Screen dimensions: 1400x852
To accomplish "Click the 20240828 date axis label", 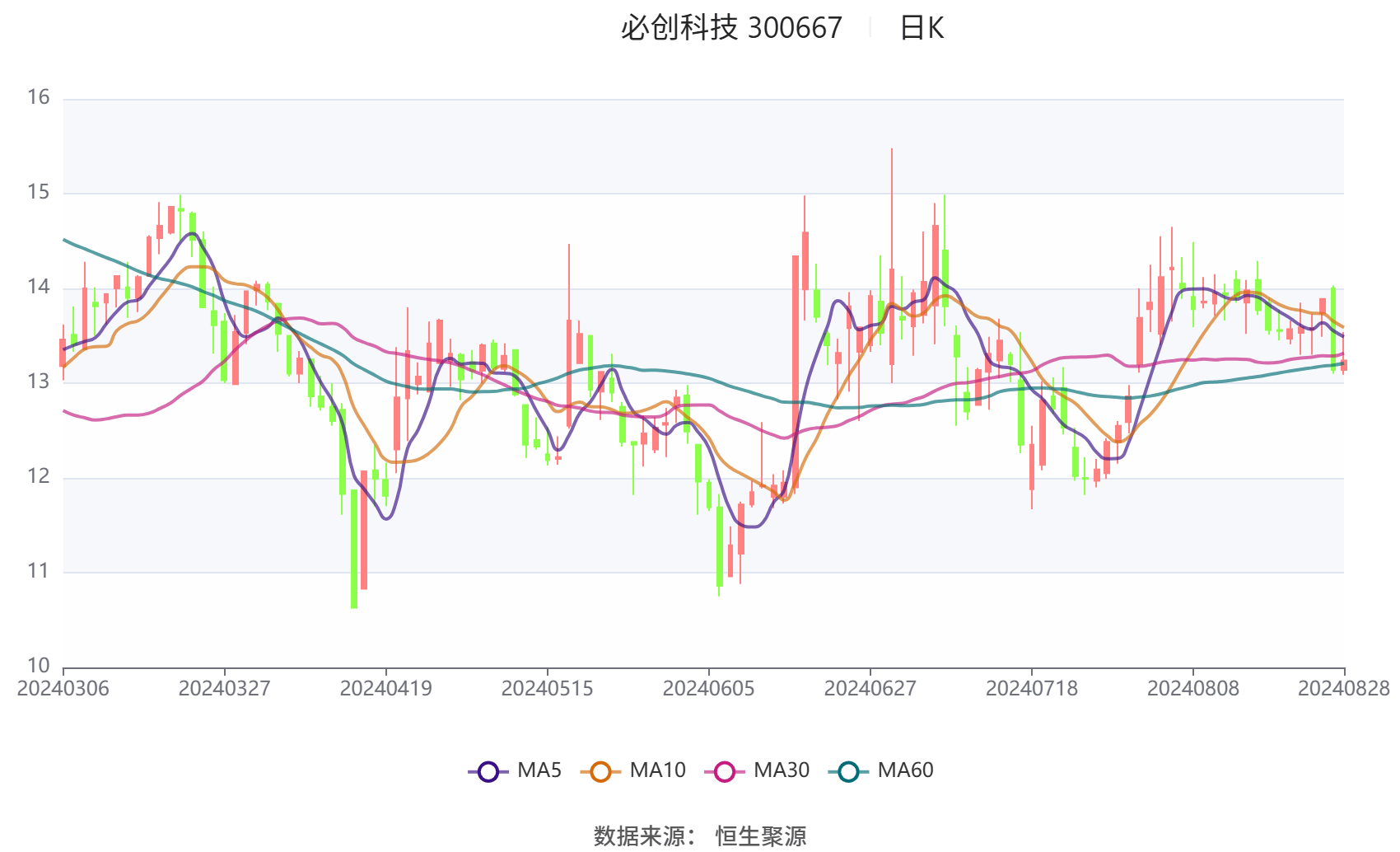I will (x=1344, y=688).
